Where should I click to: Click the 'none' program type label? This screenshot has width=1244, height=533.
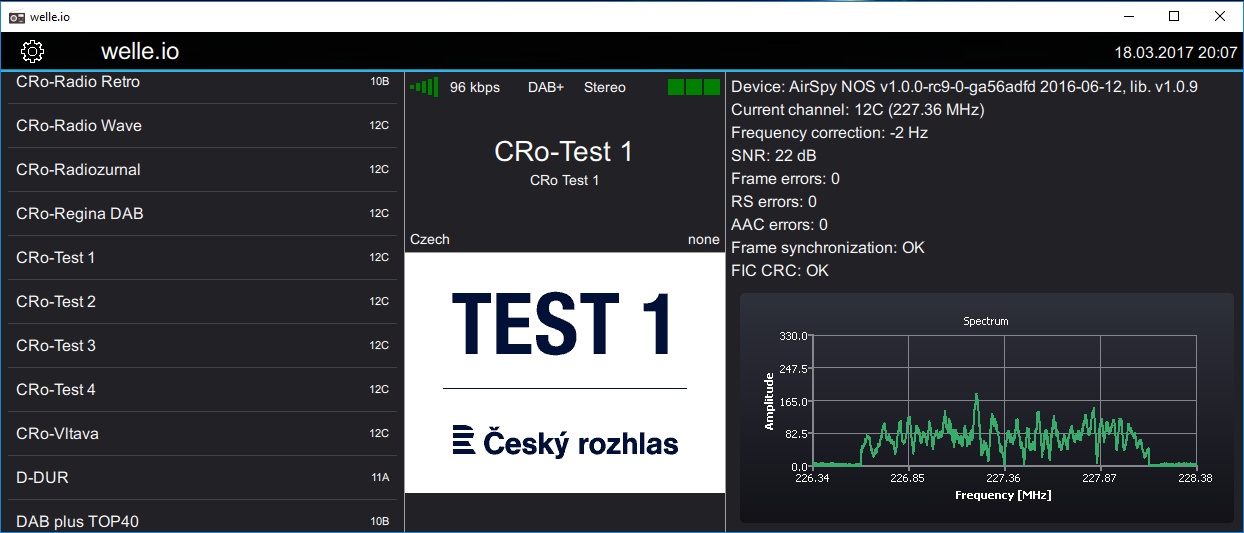click(x=704, y=240)
